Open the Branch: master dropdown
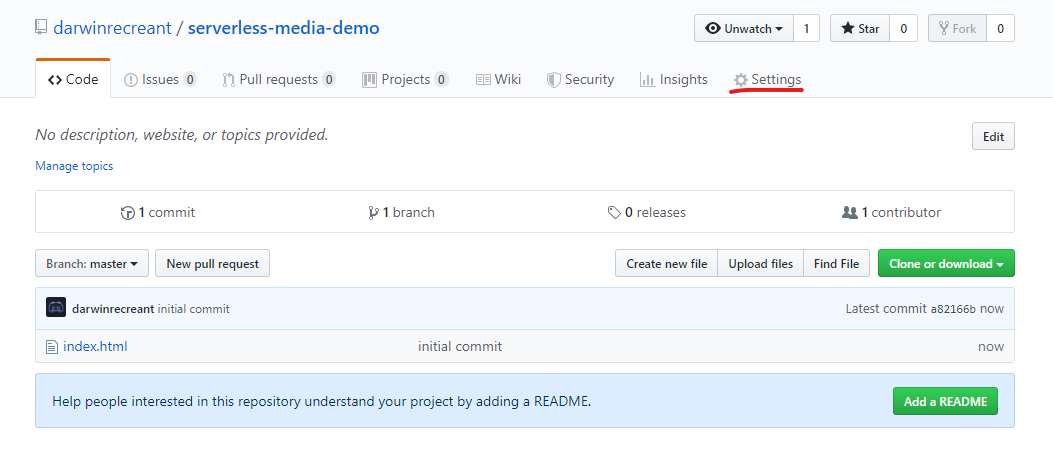This screenshot has width=1053, height=458. 92,263
